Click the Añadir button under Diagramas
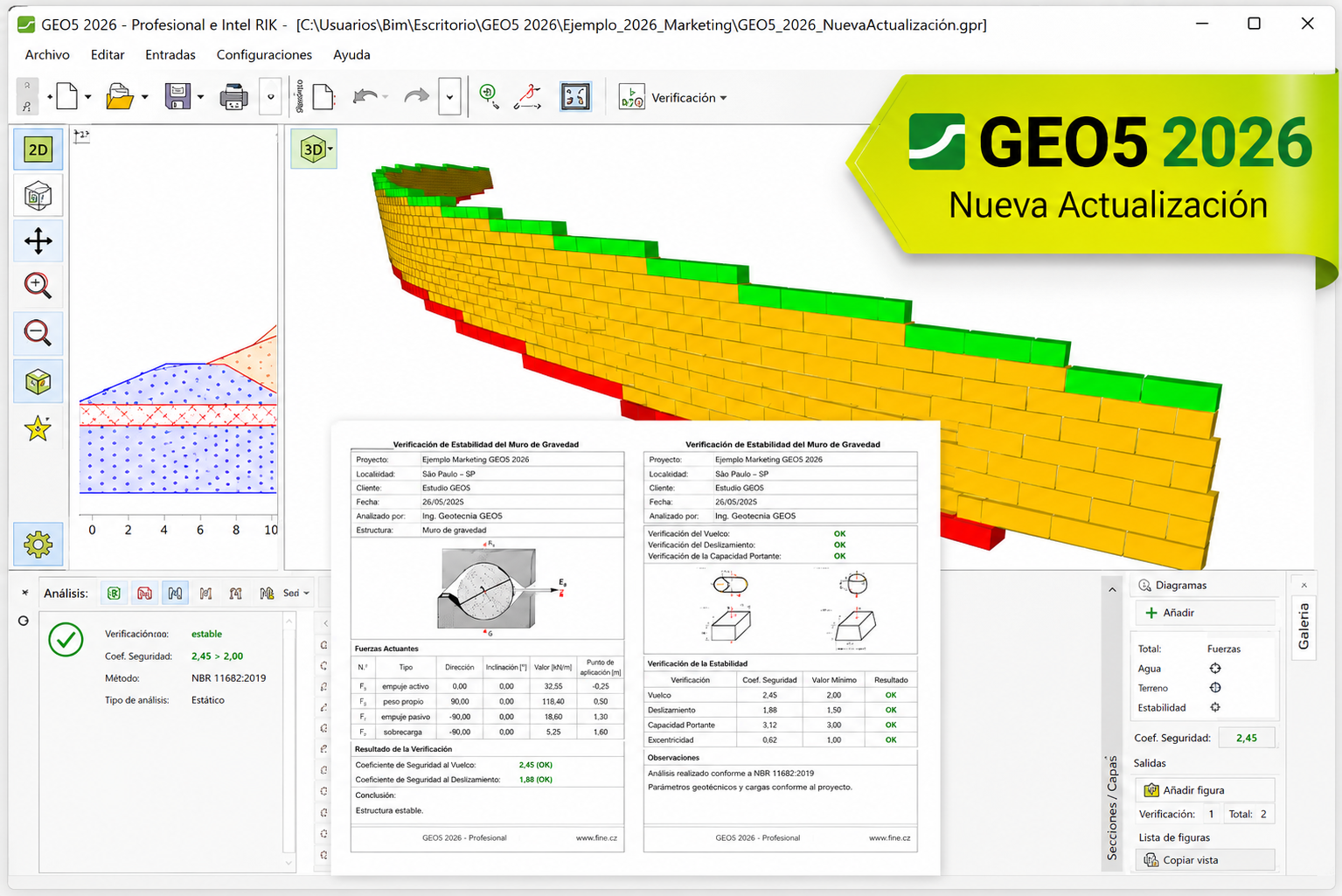 (x=1205, y=613)
